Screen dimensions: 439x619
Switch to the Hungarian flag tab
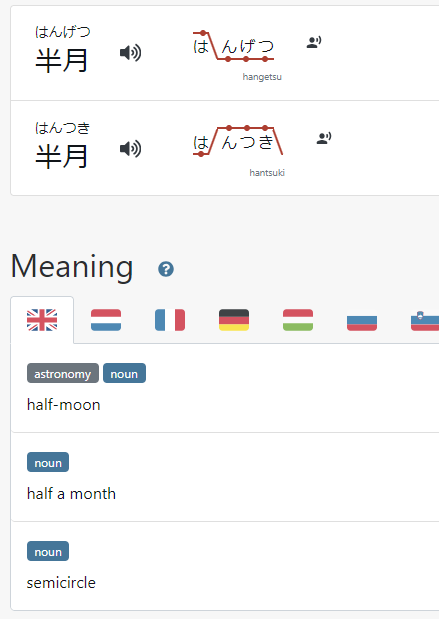tap(298, 320)
